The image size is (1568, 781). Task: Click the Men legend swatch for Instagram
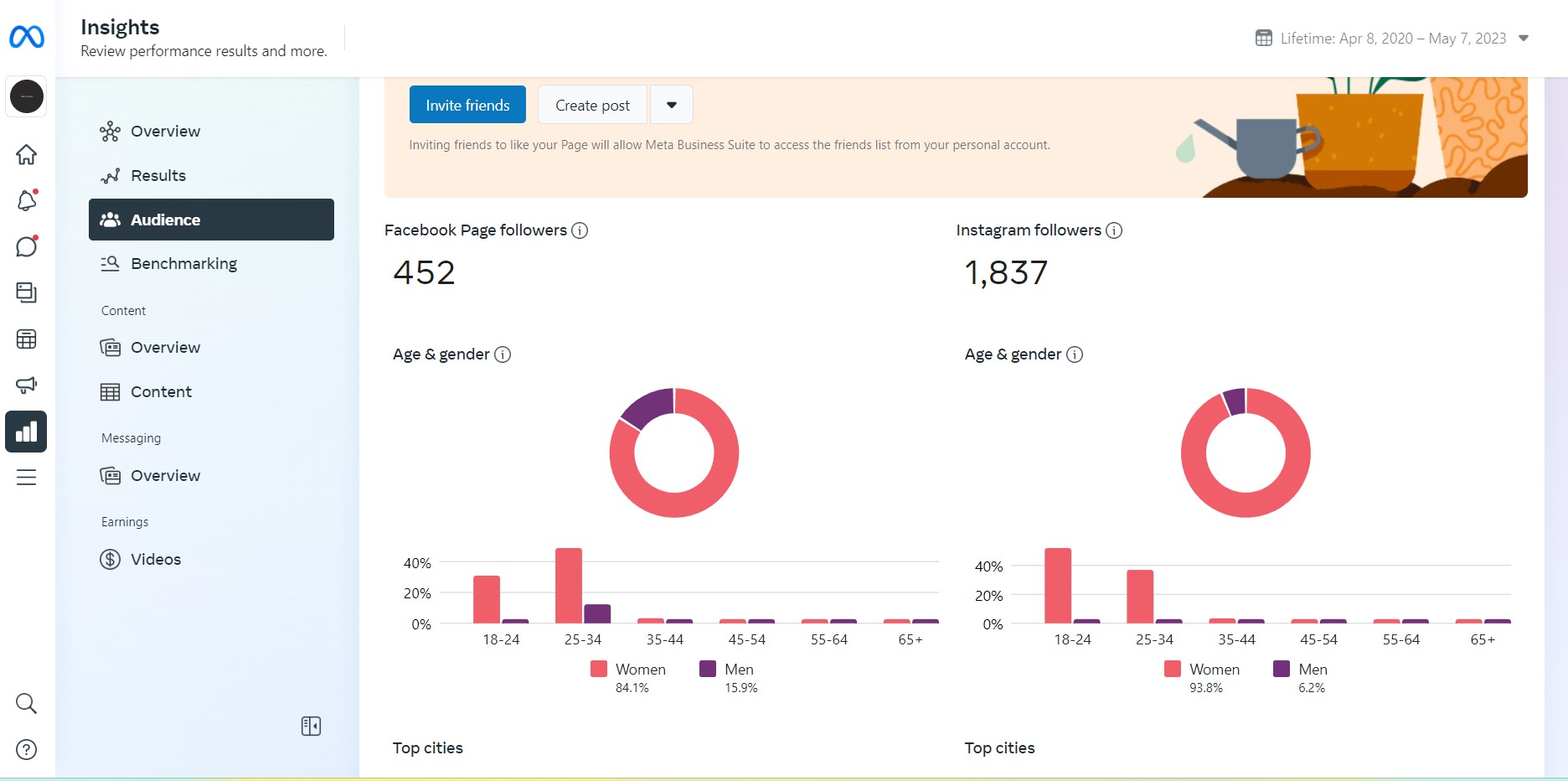pos(1282,669)
